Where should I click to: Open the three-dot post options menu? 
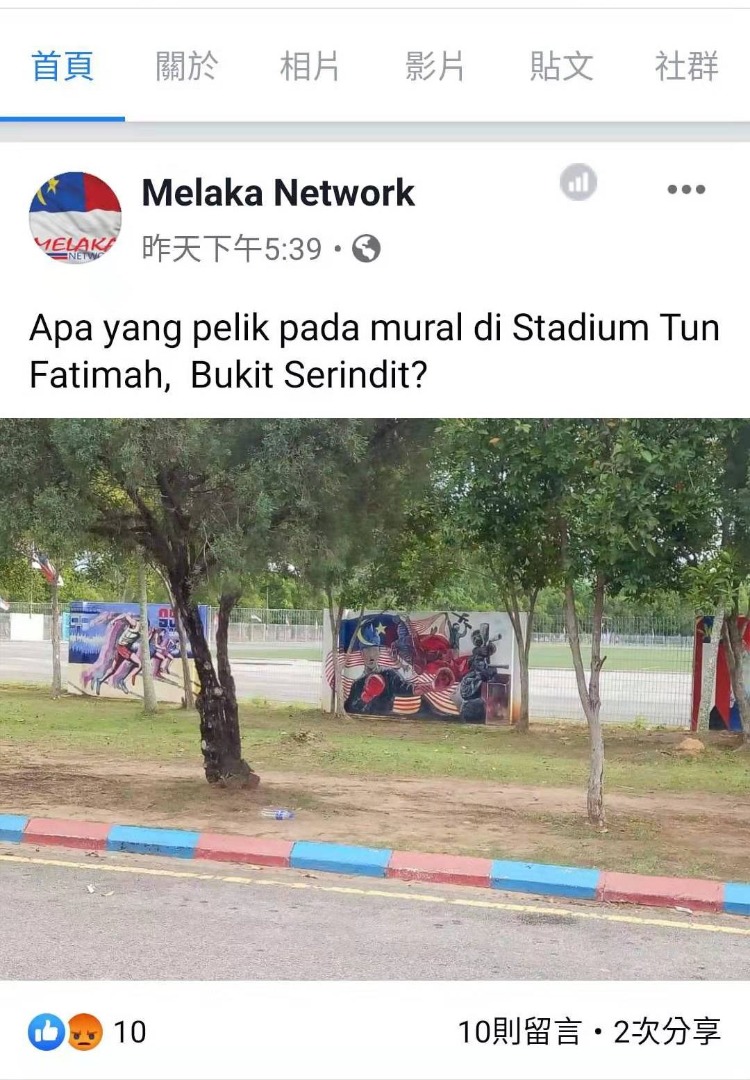pyautogui.click(x=686, y=189)
